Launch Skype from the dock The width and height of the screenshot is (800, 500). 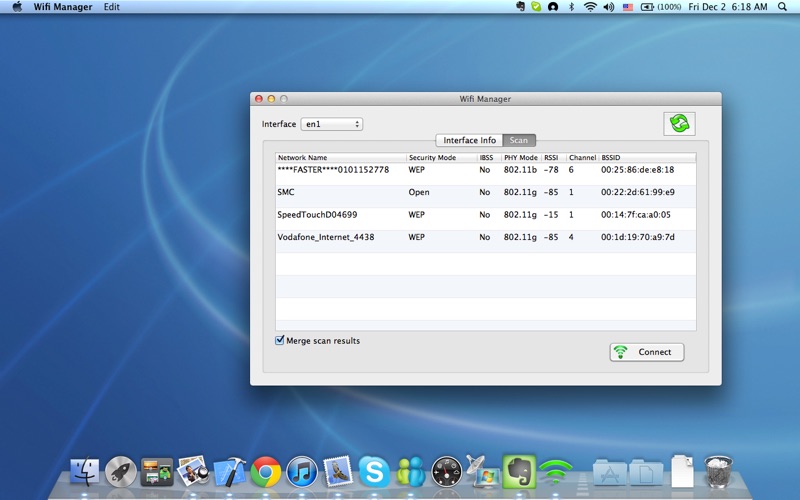coord(374,470)
